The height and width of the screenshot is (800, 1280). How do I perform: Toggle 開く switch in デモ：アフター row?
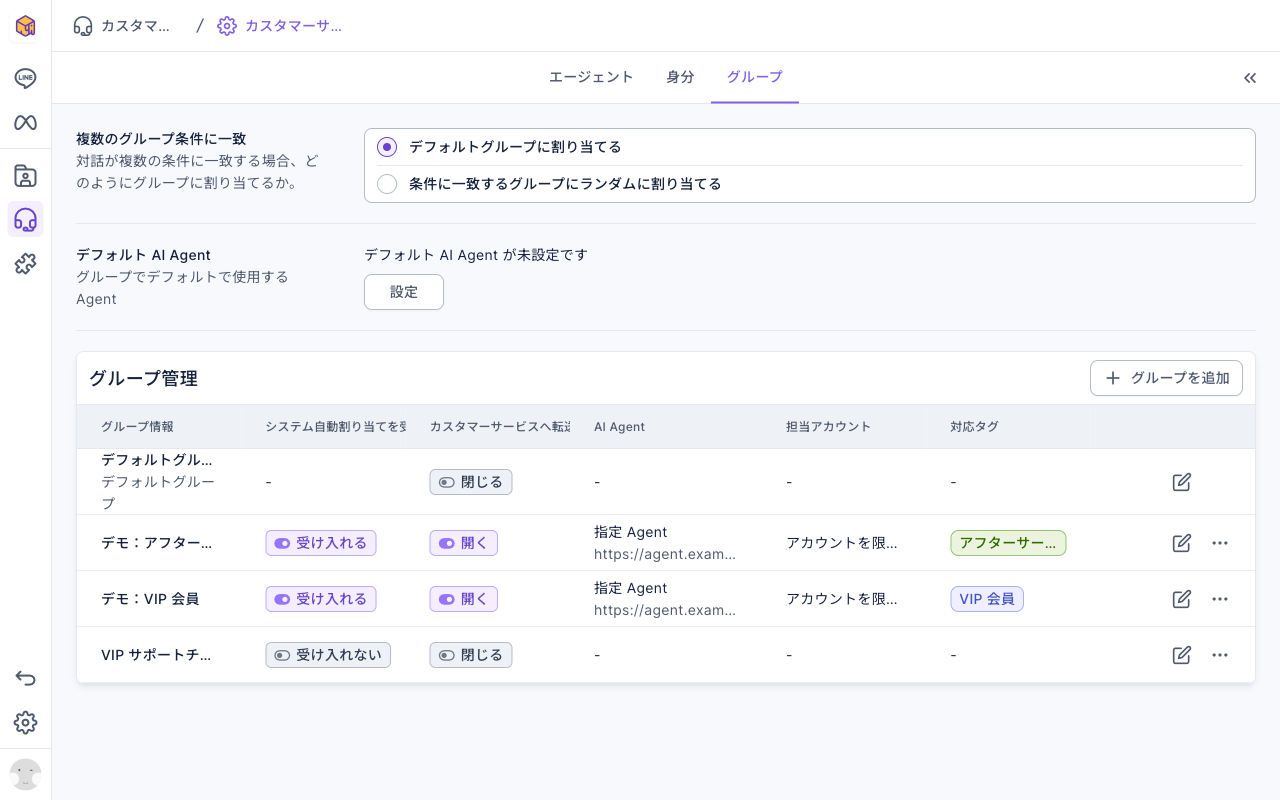[464, 543]
